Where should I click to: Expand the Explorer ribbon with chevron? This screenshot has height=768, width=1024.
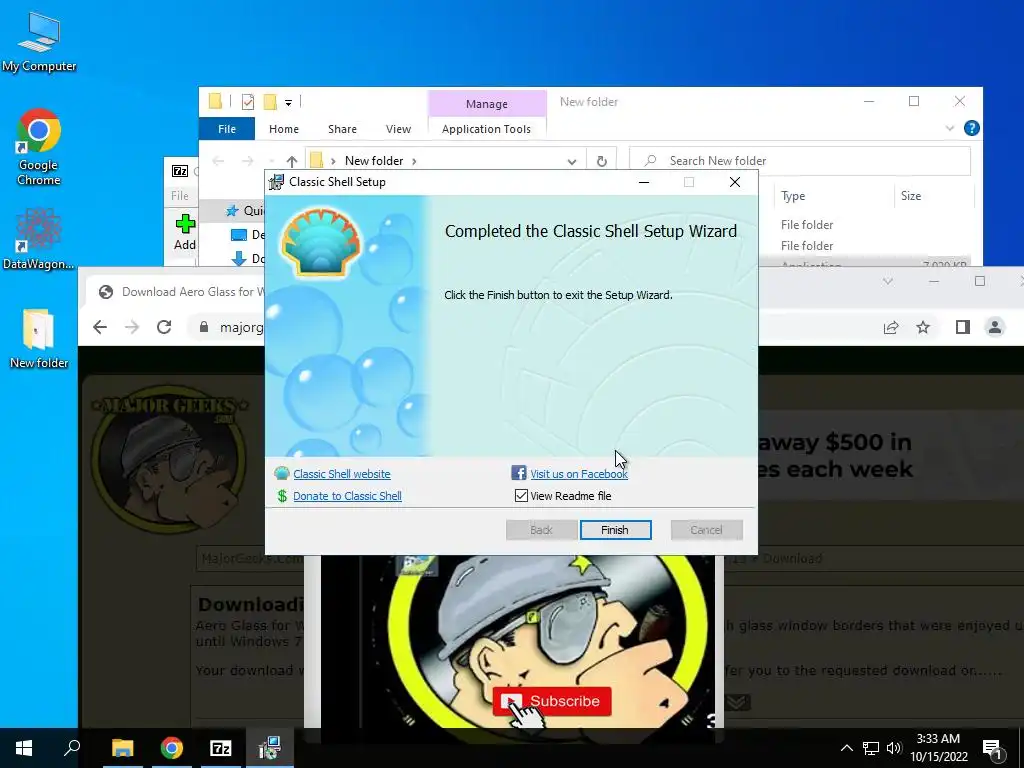click(x=950, y=128)
